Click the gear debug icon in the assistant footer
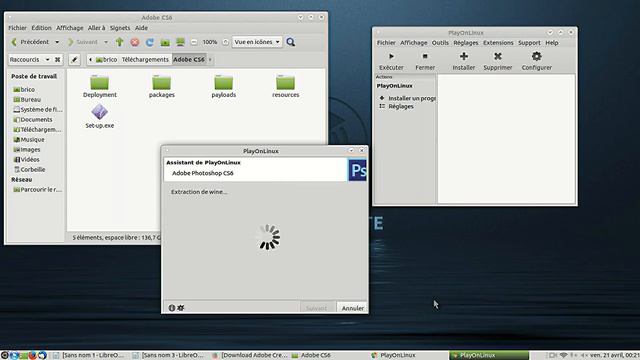The image size is (640, 360). [181, 308]
